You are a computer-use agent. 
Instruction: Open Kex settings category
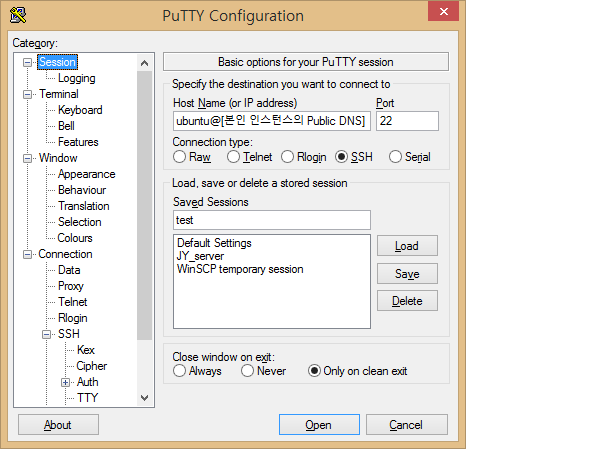coord(86,350)
